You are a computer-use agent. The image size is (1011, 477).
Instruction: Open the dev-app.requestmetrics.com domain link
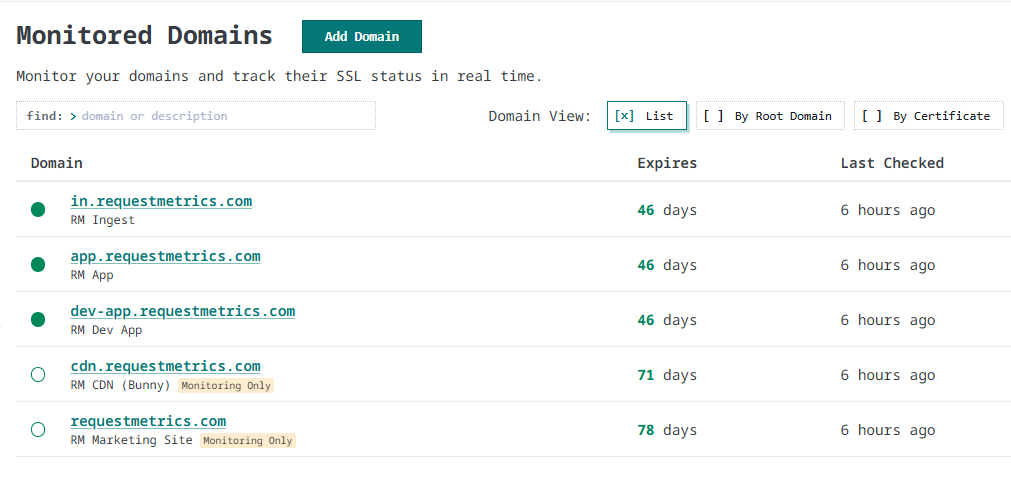click(x=182, y=311)
